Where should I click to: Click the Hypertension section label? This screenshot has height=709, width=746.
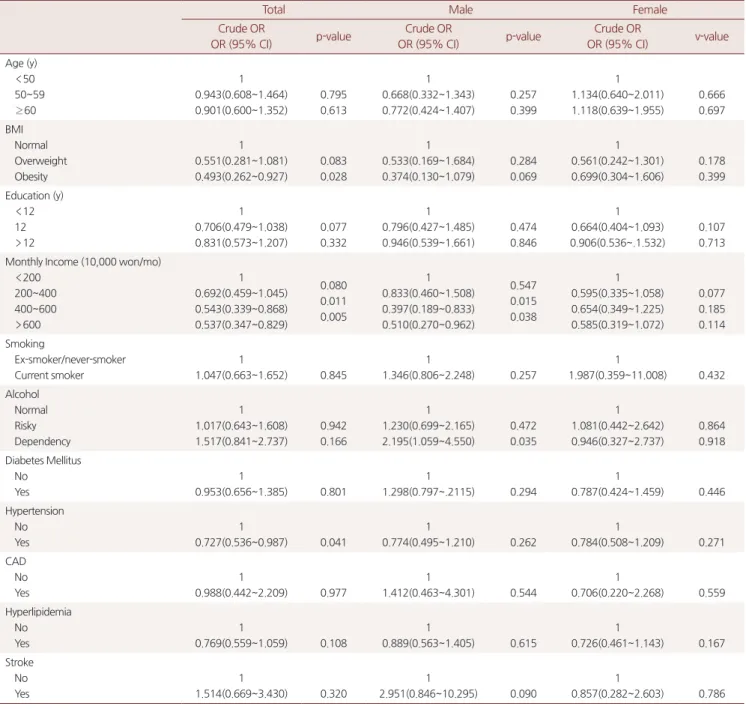(34, 511)
